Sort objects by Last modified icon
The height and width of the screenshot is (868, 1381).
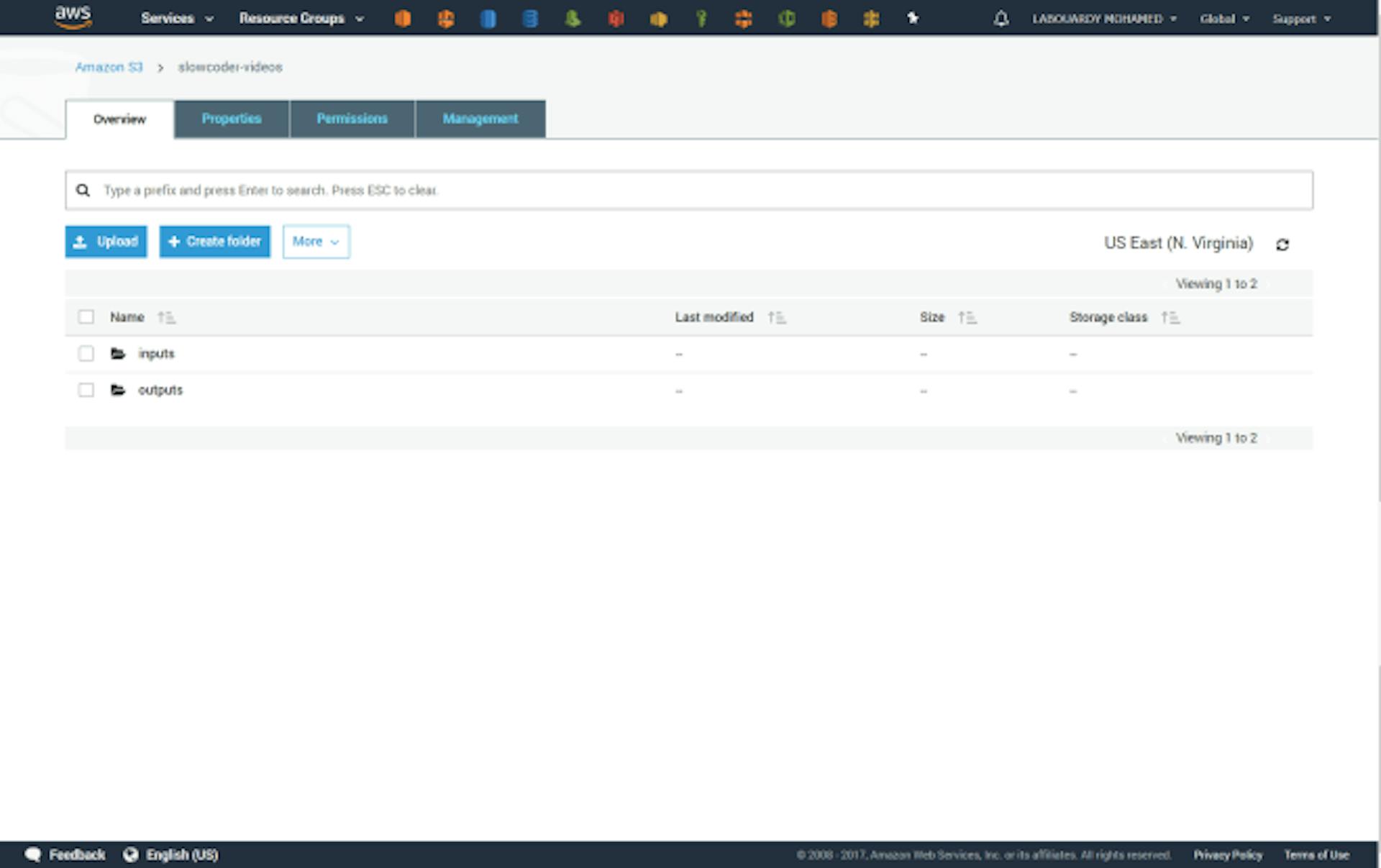pyautogui.click(x=777, y=317)
